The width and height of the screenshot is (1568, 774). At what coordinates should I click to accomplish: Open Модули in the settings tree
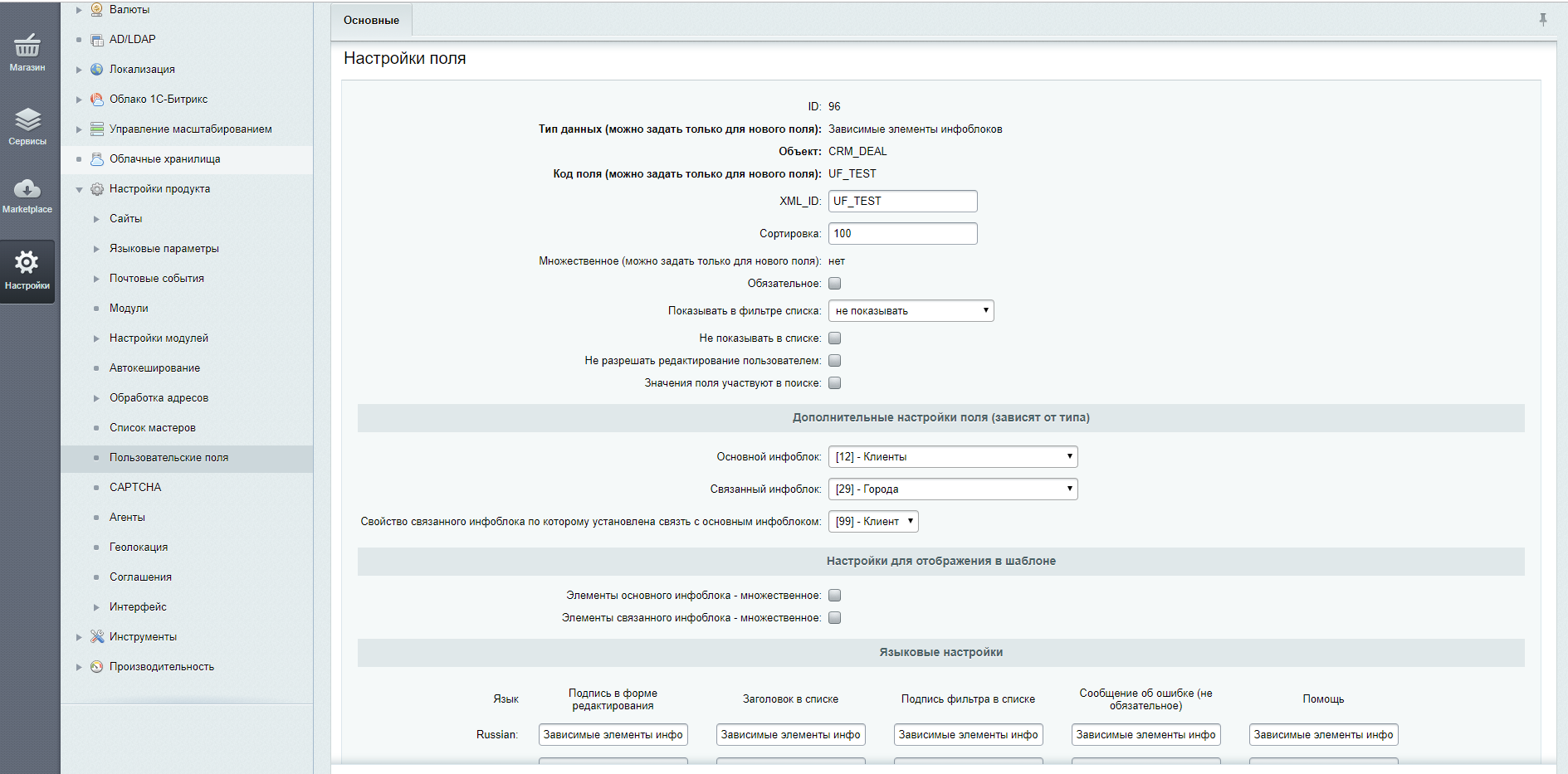tap(129, 309)
